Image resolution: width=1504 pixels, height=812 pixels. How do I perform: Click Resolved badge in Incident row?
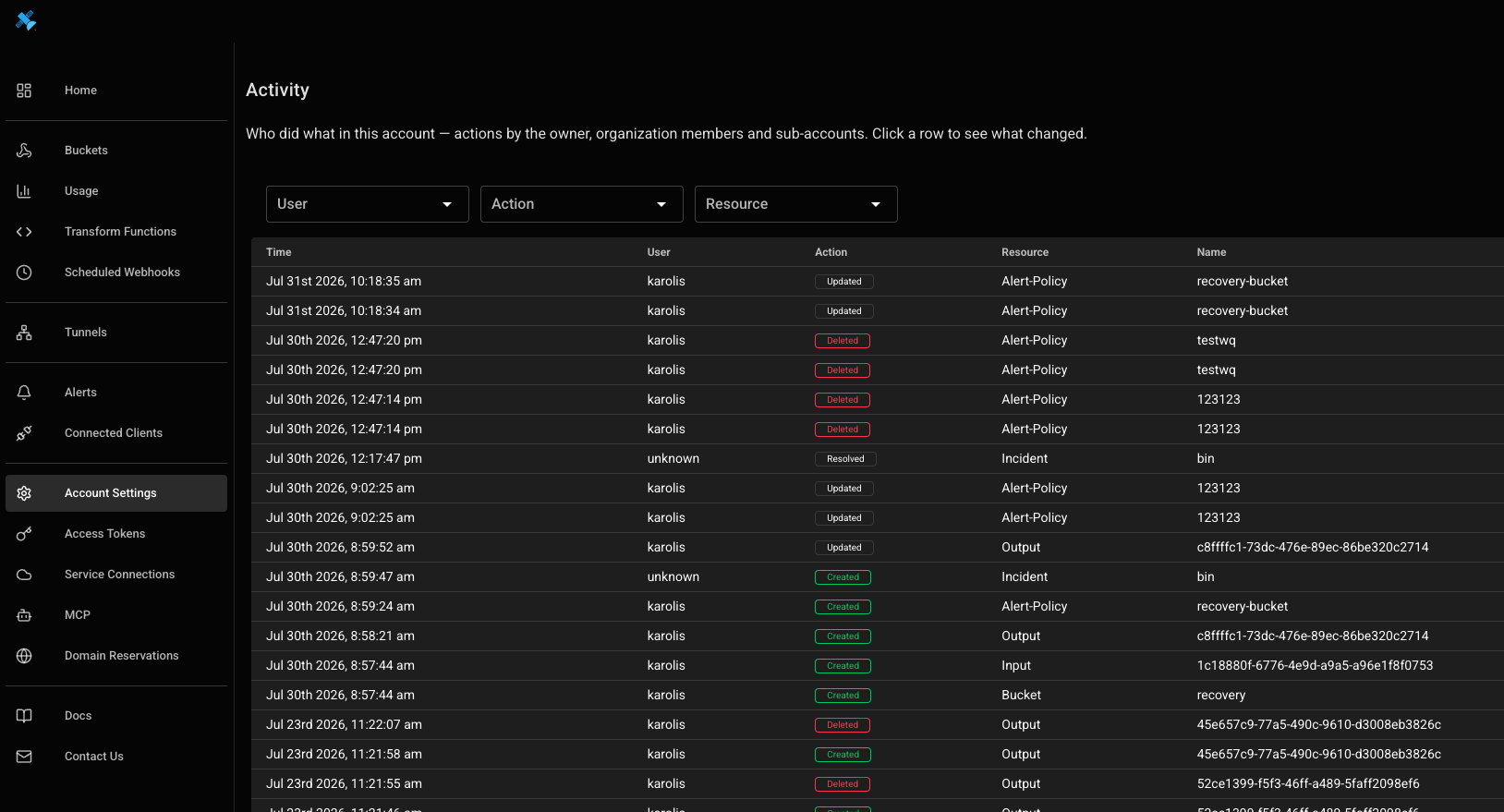coord(845,459)
